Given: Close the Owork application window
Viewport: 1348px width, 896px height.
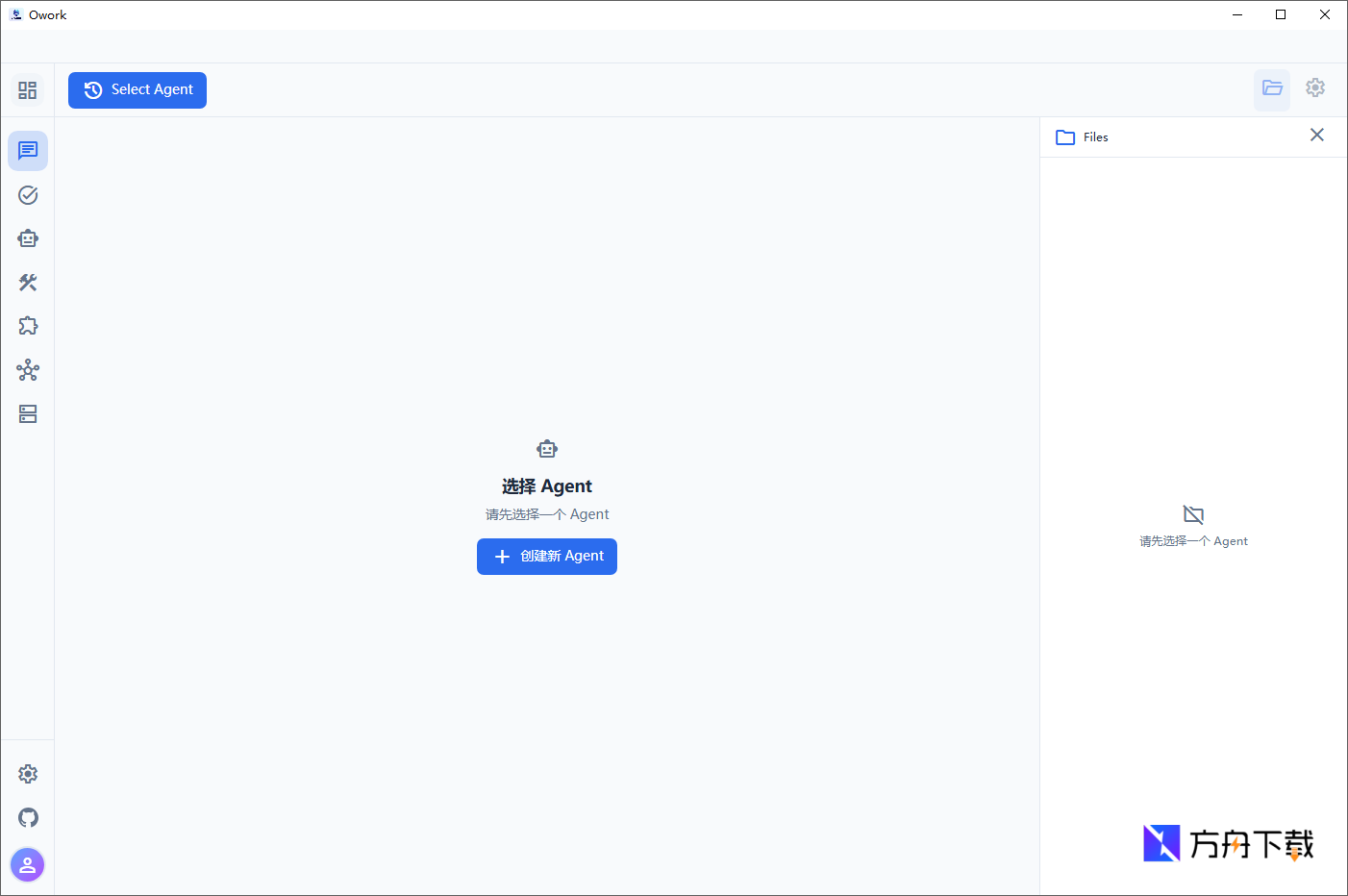Looking at the screenshot, I should pos(1324,14).
